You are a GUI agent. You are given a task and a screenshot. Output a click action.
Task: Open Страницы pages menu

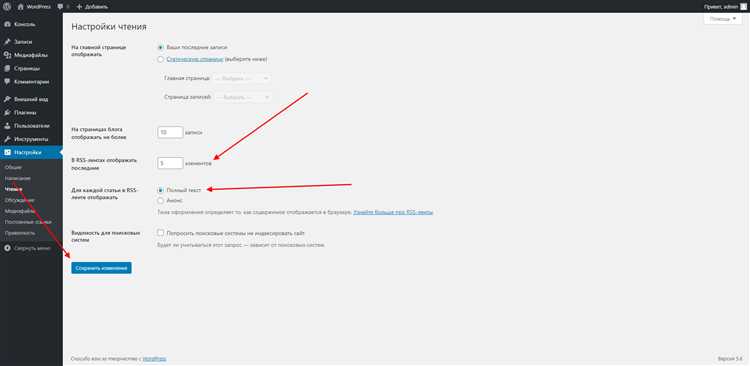tap(31, 68)
